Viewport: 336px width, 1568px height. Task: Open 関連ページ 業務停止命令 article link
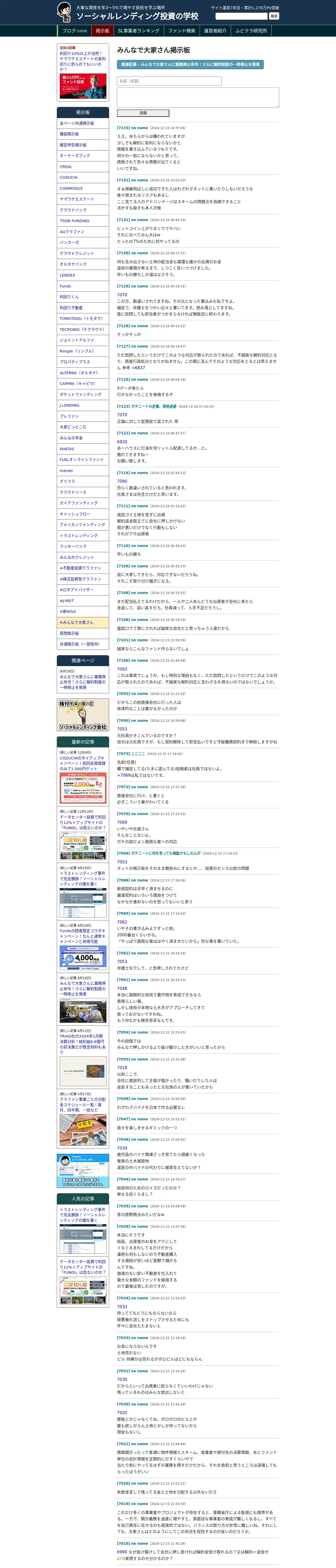click(x=83, y=682)
